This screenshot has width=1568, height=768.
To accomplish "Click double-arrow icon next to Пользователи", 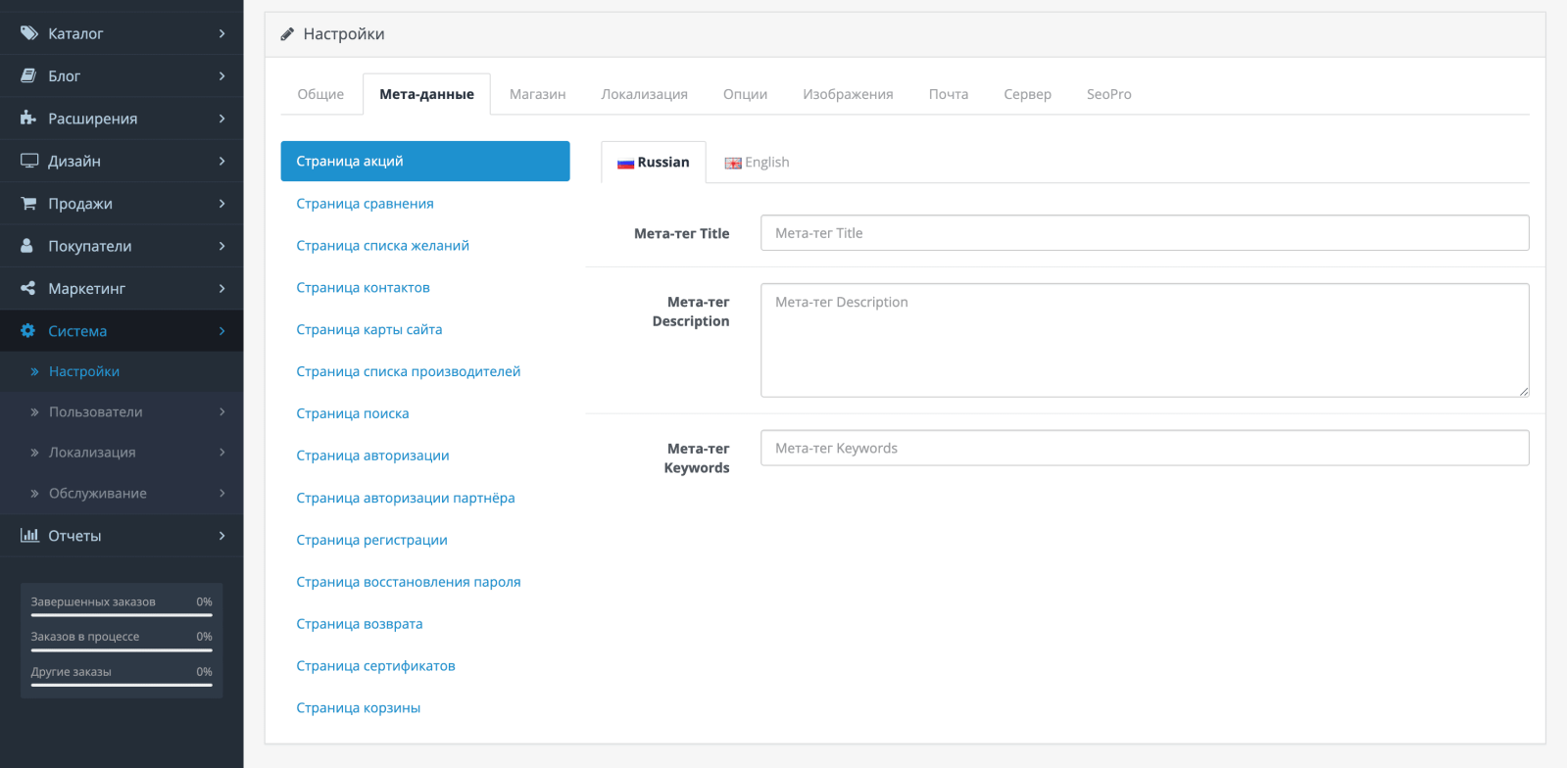I will 34,412.
